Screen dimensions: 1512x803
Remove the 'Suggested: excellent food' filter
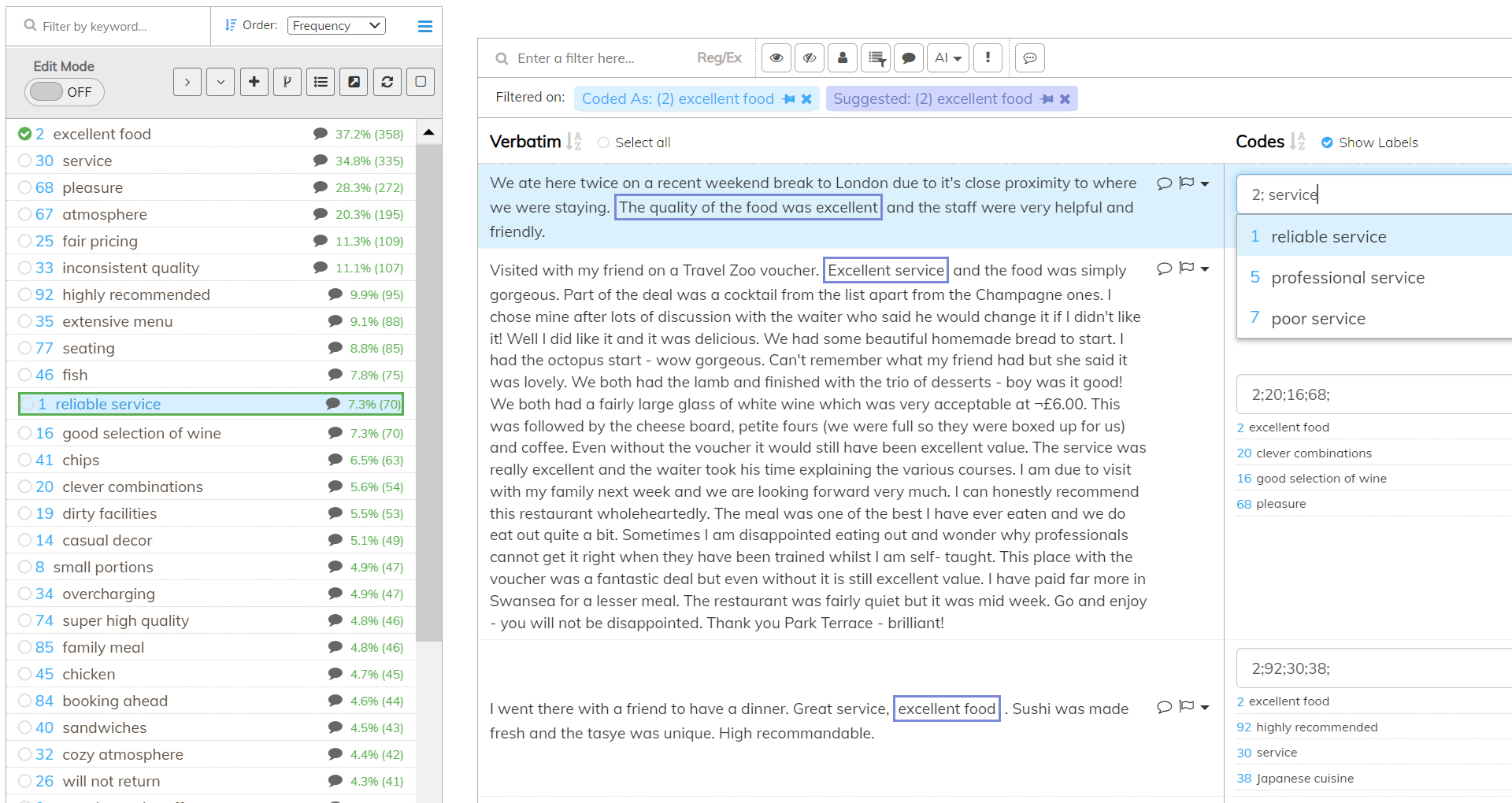1065,99
